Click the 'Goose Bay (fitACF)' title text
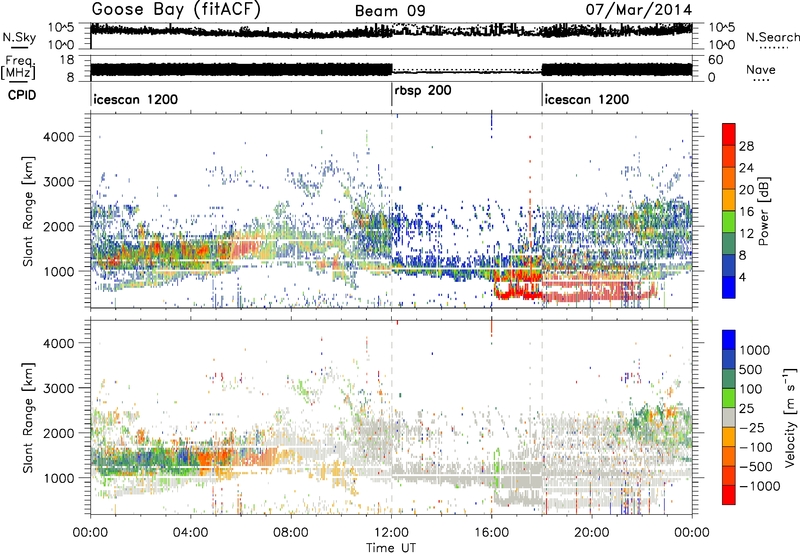The height and width of the screenshot is (554, 800). click(176, 10)
